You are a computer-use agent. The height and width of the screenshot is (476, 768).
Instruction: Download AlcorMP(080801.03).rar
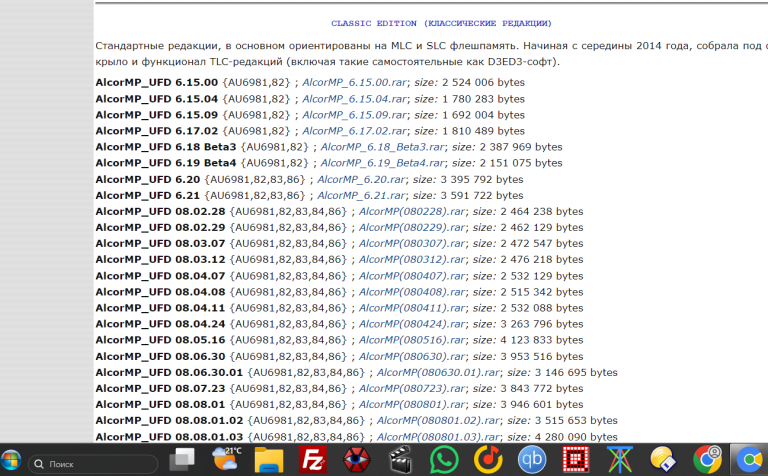pos(438,437)
